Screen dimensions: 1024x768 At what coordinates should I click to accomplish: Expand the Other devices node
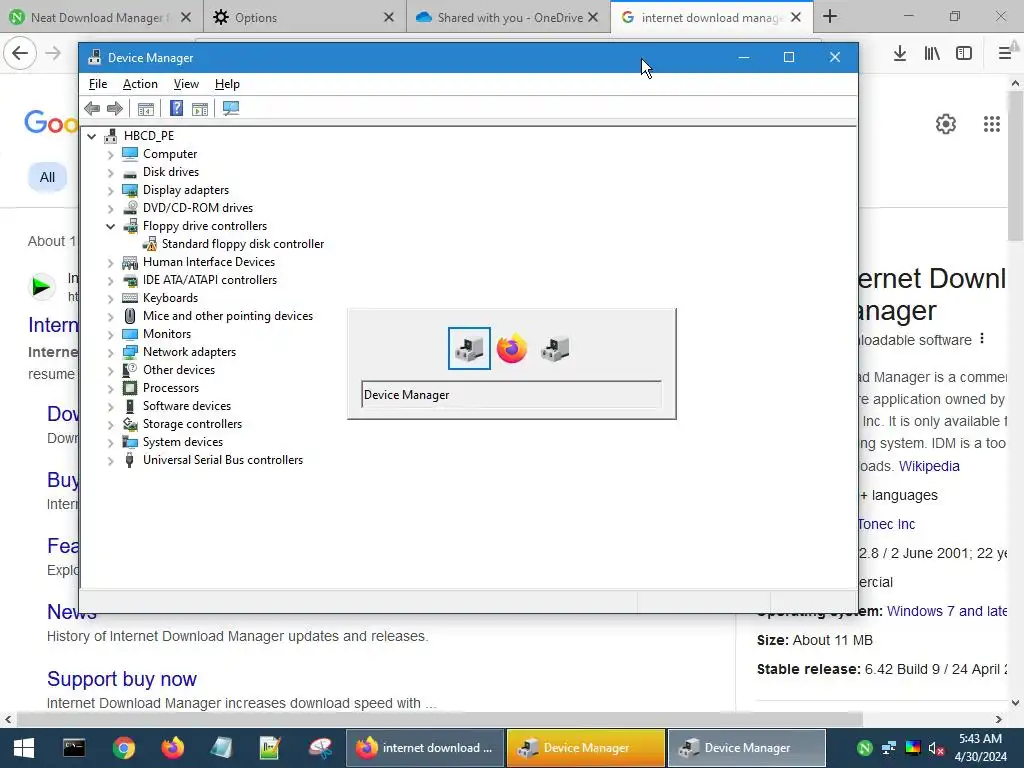pos(110,370)
